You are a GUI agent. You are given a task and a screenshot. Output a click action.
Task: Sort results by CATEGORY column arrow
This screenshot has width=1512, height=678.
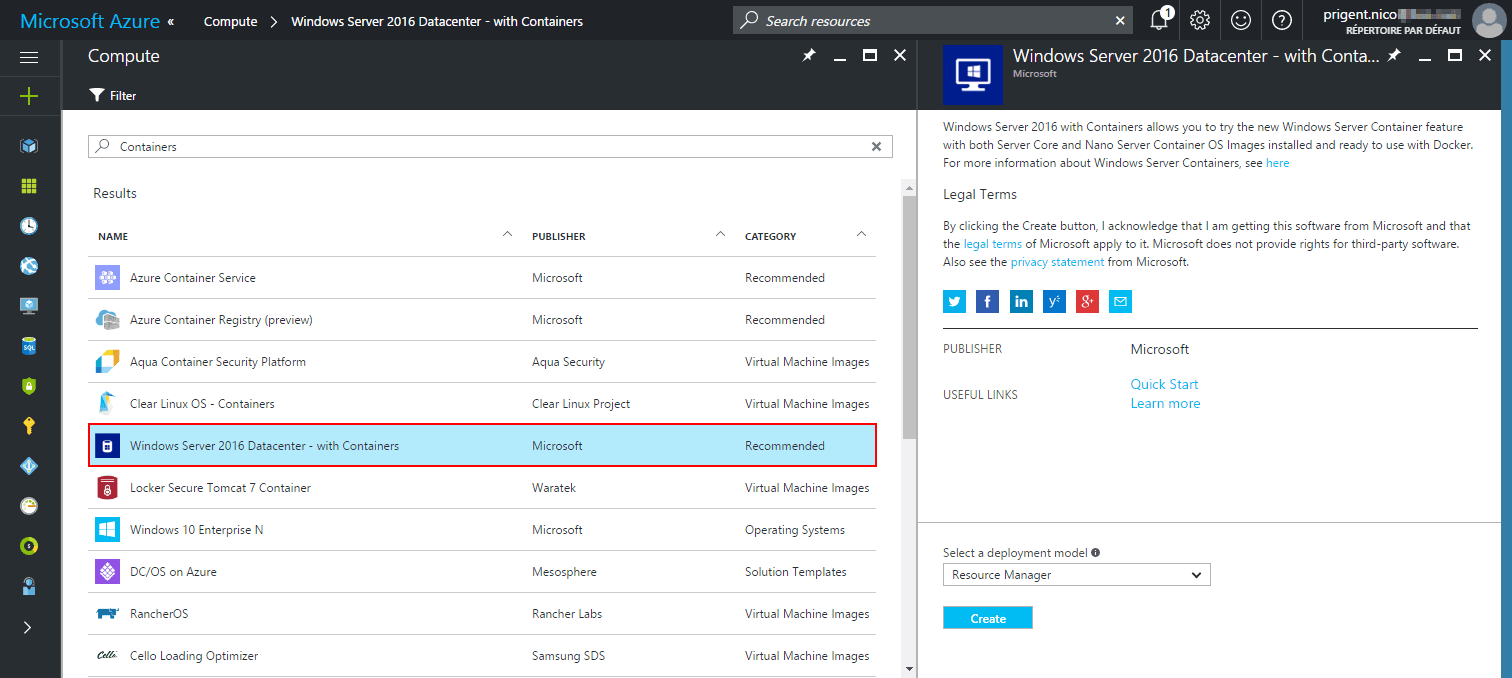coord(862,234)
